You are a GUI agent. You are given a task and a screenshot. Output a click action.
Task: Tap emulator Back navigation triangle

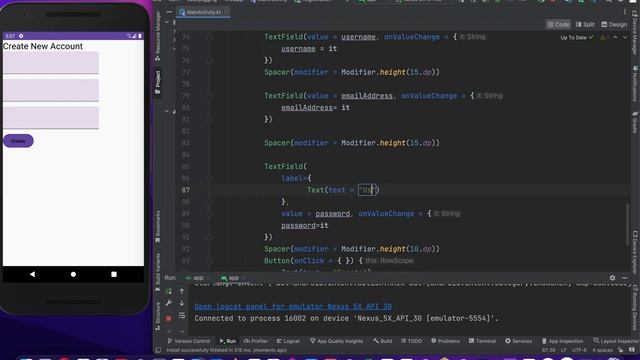pos(32,274)
